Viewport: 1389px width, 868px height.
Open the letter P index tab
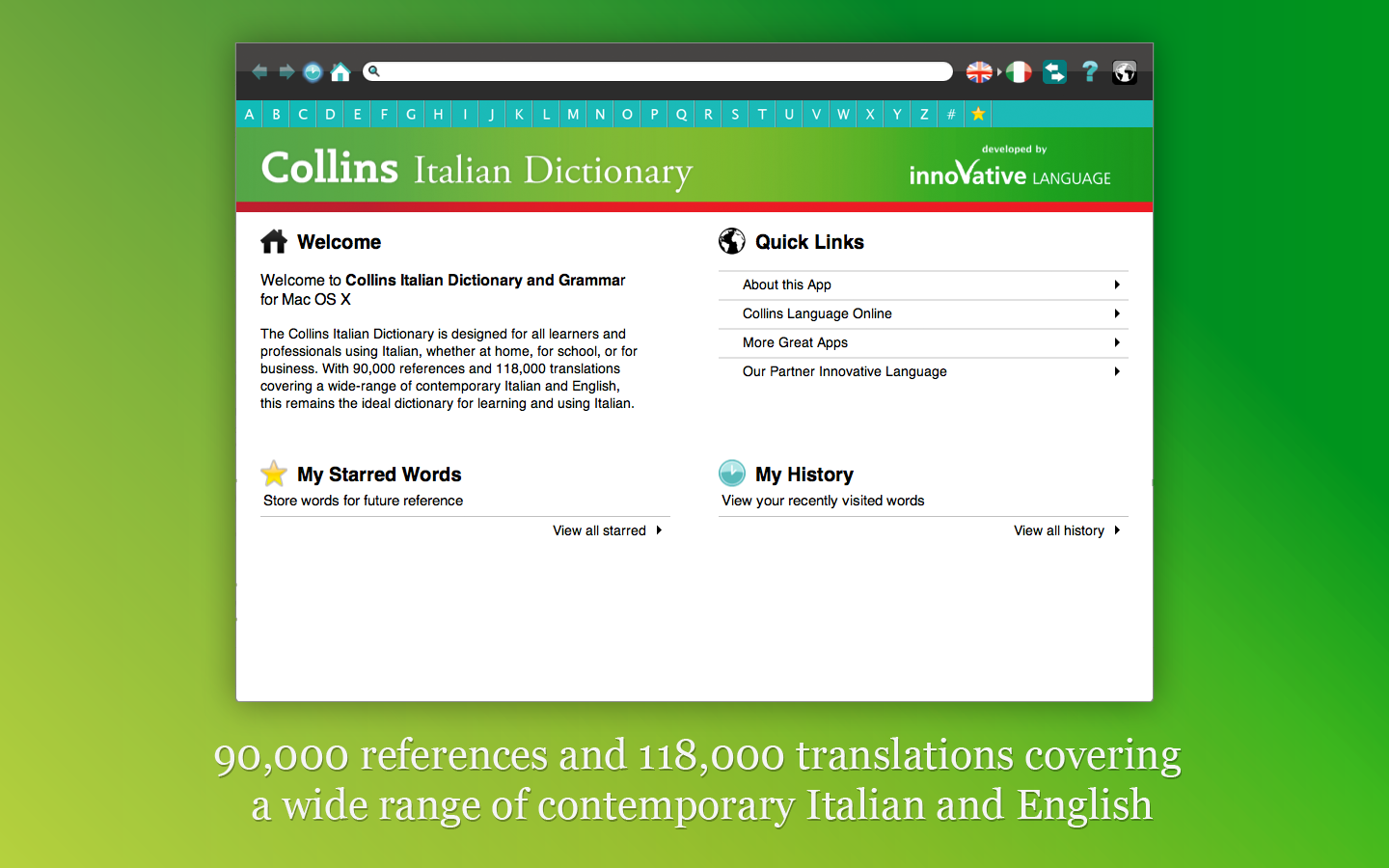(654, 114)
